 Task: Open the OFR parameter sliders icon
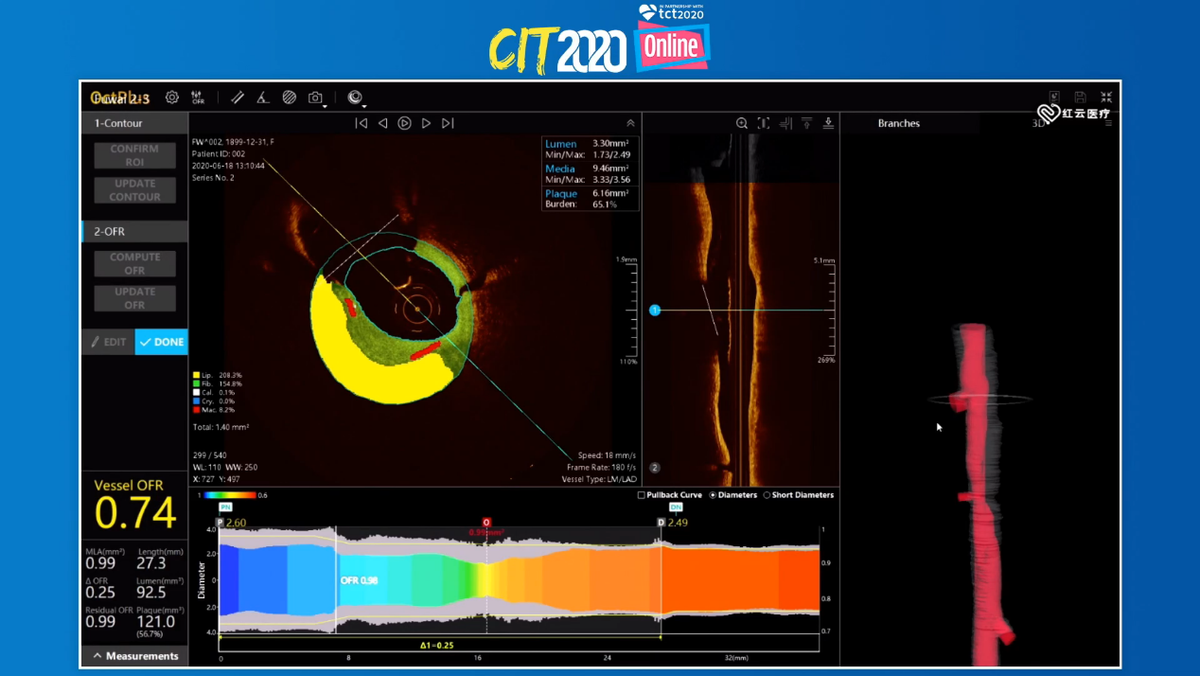click(x=198, y=97)
